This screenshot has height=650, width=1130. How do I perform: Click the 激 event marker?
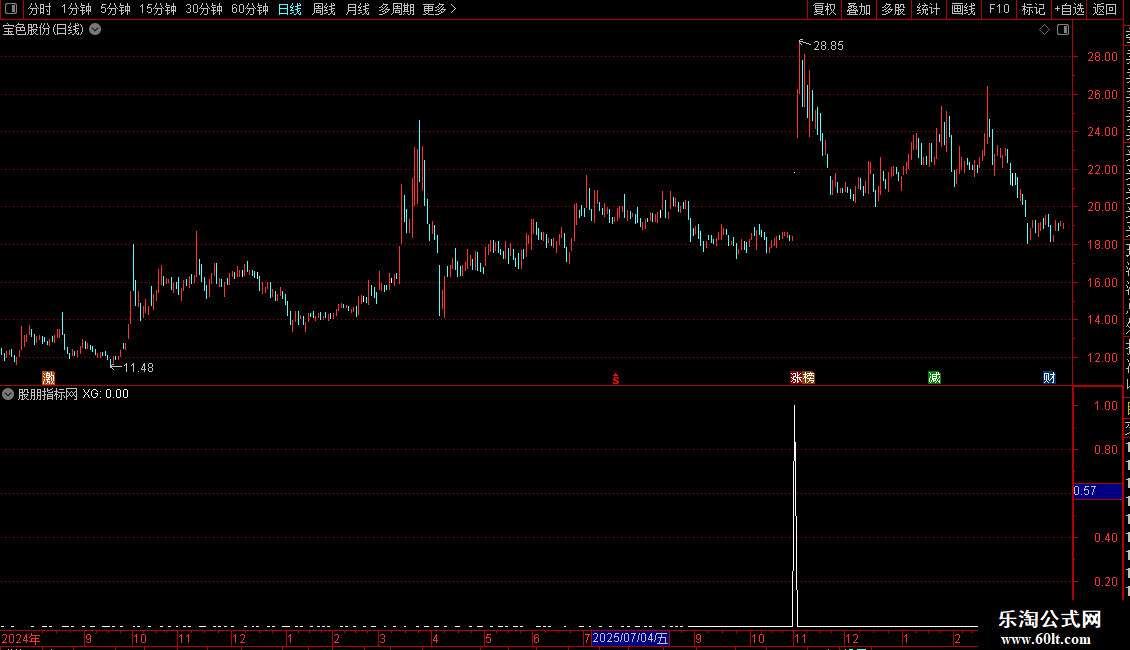click(x=48, y=378)
